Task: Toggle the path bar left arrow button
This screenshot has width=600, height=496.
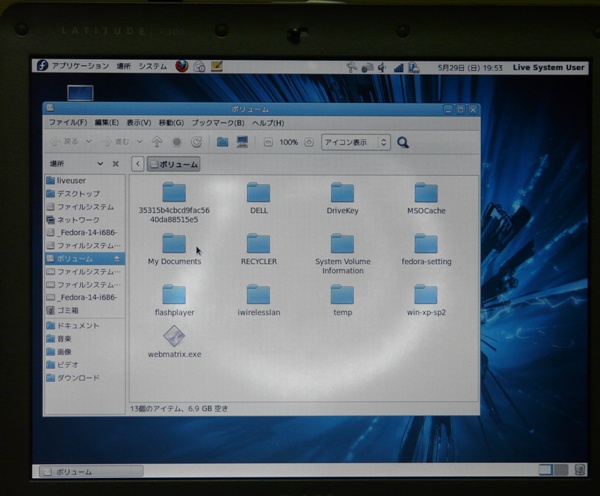Action: [x=138, y=164]
